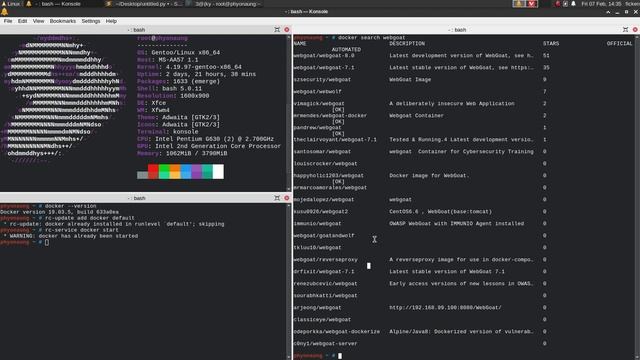Click the docker search webgoat command
Viewport: 640px width, 360px height.
click(x=371, y=38)
